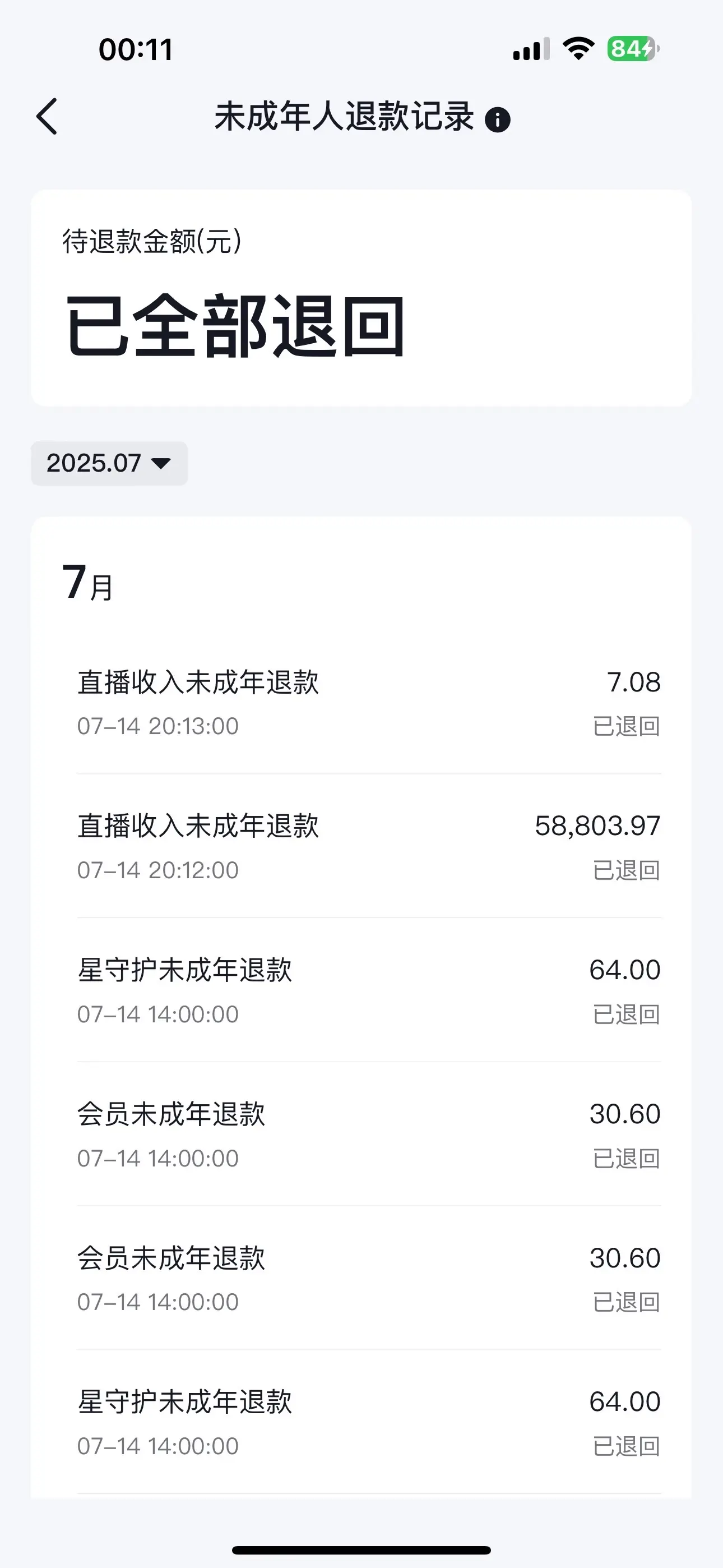
Task: Select first 星守护未成年退款 entry of 64.00
Action: click(x=369, y=990)
